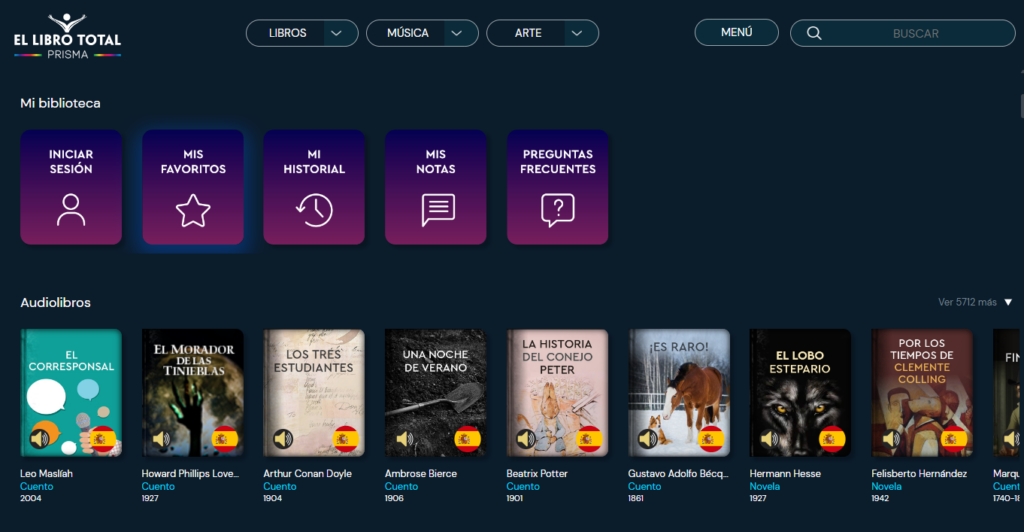Image resolution: width=1024 pixels, height=532 pixels.
Task: Click Spanish flag badge on El Corresponsal
Action: coord(102,439)
